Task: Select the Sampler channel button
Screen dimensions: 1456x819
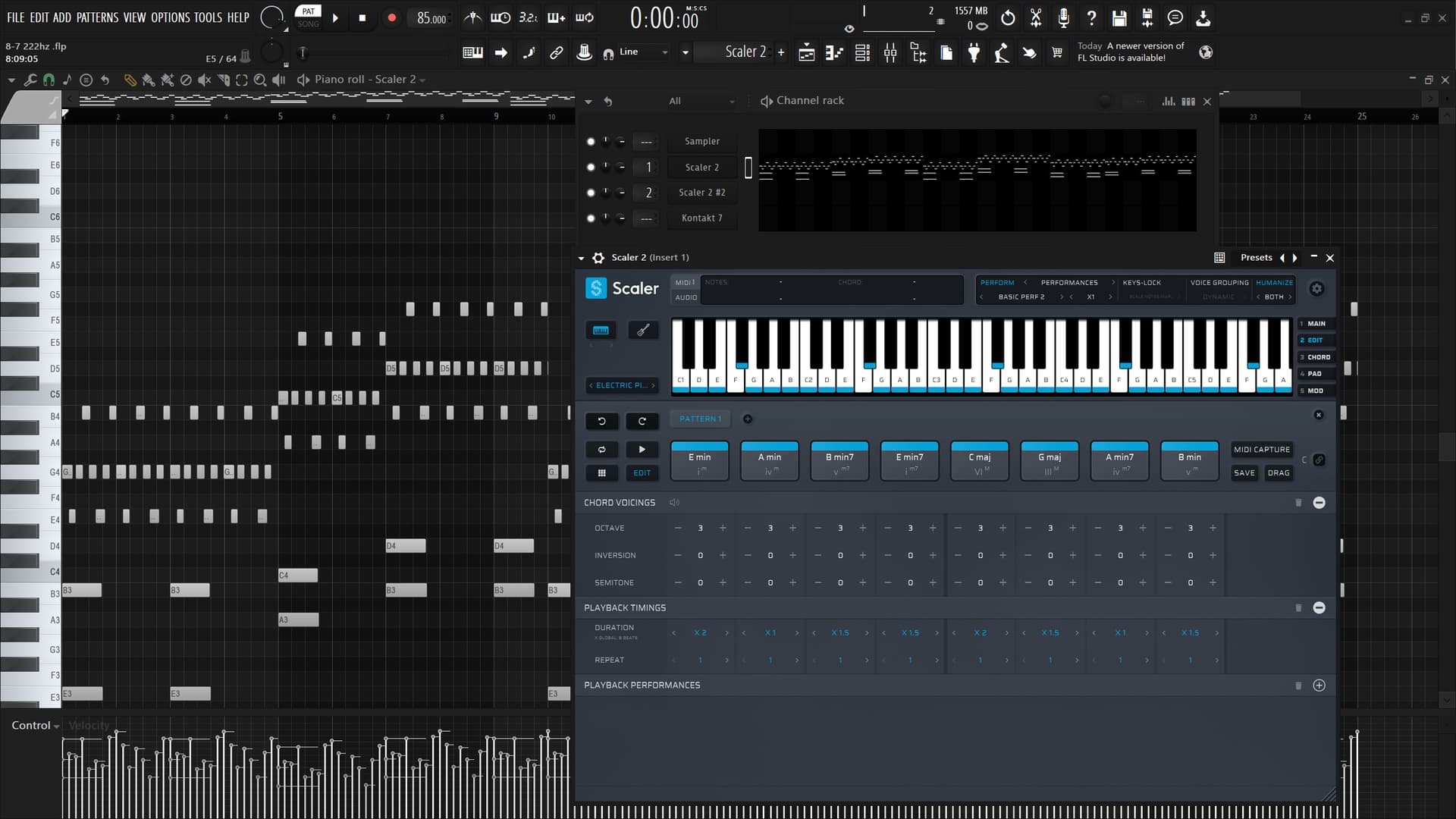Action: [701, 142]
